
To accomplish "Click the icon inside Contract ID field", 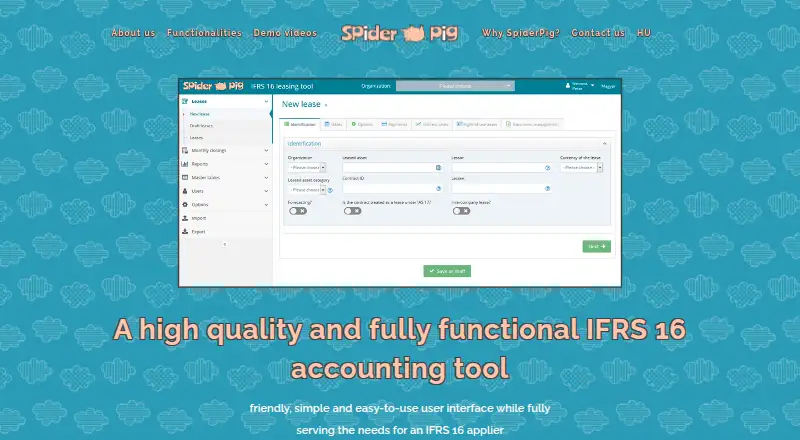I will [438, 188].
